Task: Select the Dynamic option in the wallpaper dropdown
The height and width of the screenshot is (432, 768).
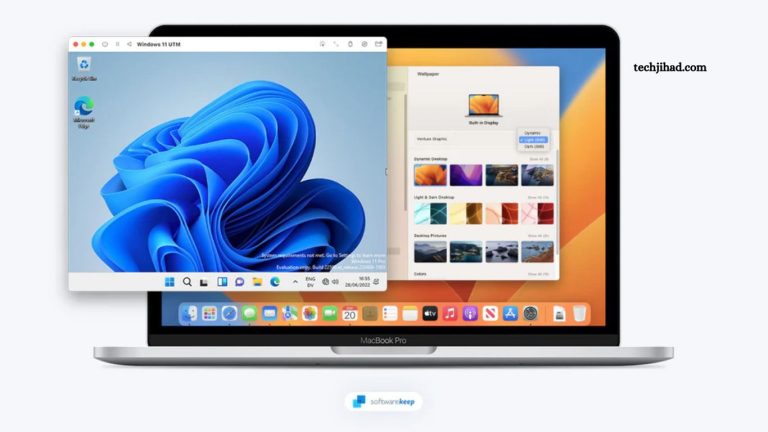Action: (x=533, y=133)
